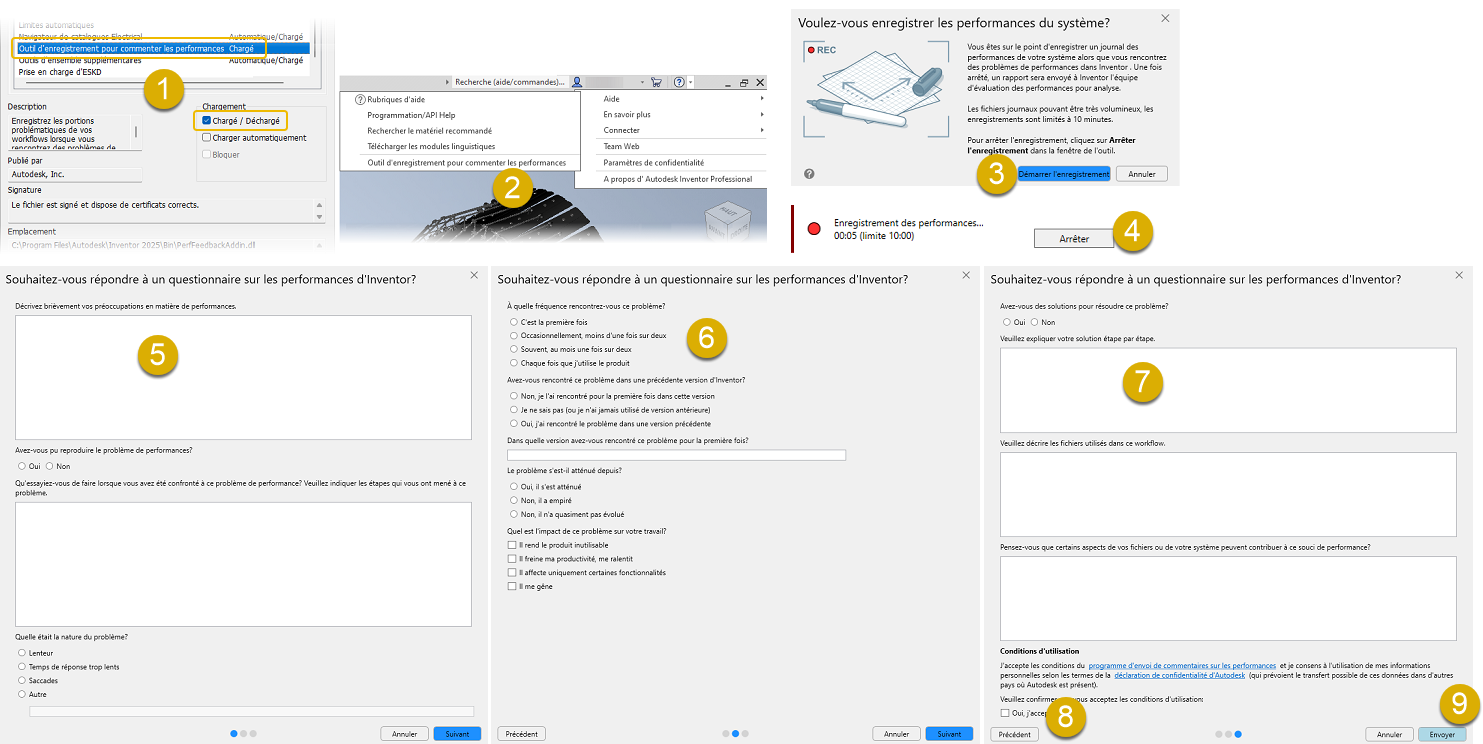1483x744 pixels.
Task: Accept terms with the 'Oui, j'accepte' checkbox
Action: point(1005,713)
